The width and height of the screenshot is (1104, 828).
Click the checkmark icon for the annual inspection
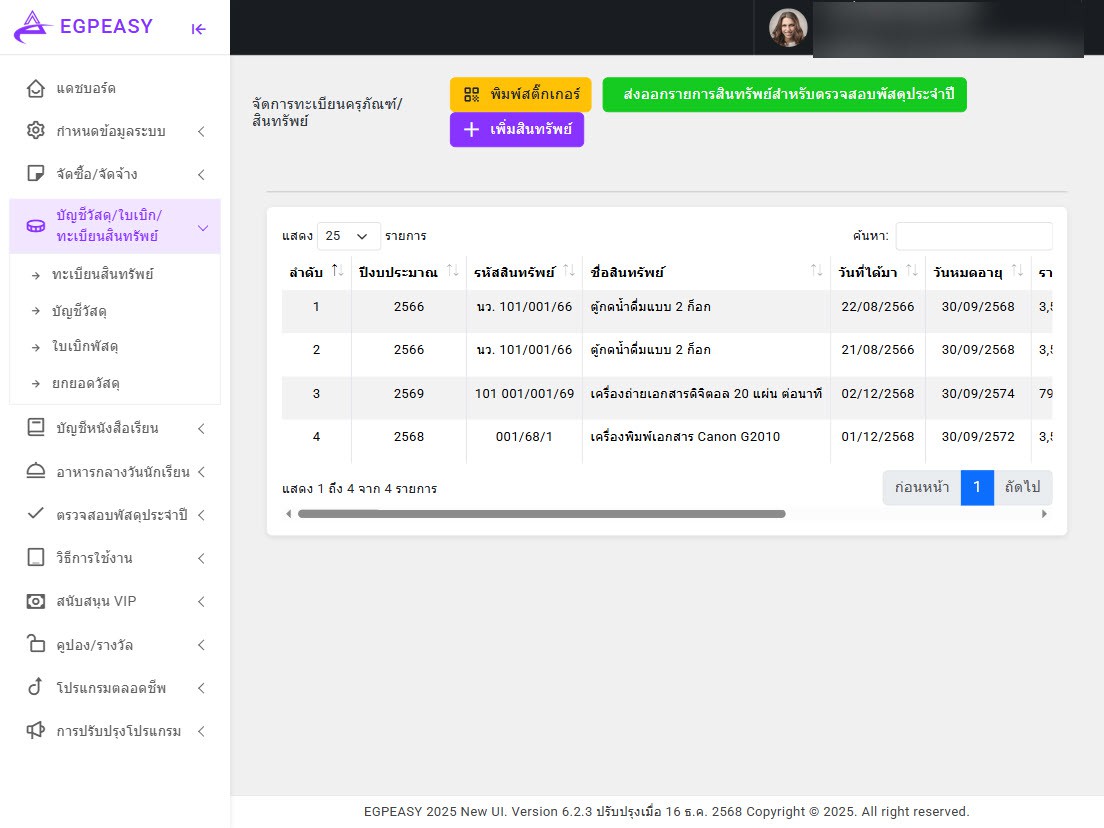(36, 514)
